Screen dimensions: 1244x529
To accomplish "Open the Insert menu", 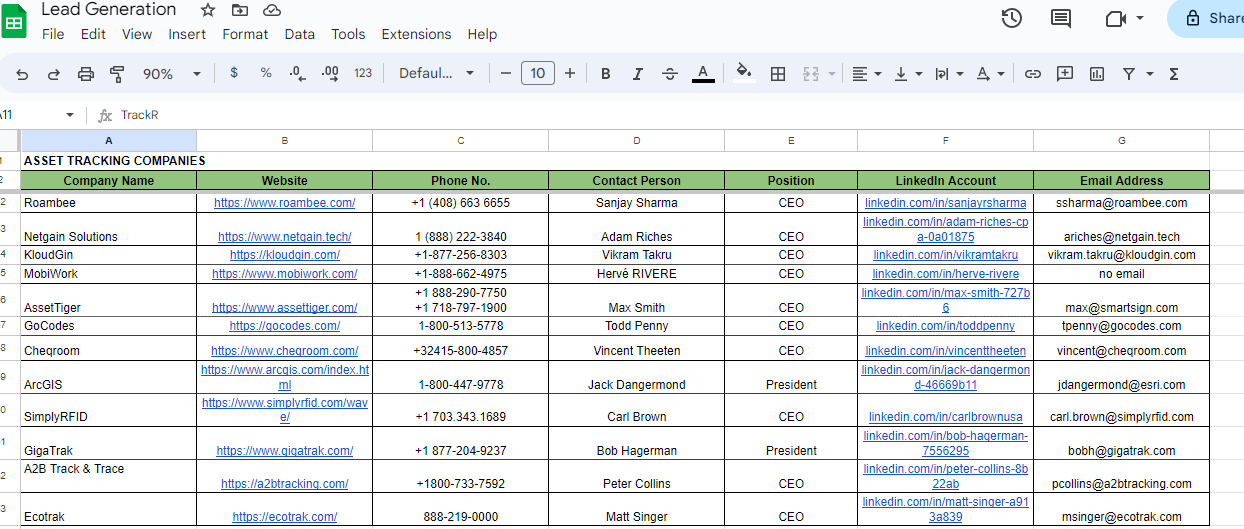I will [x=187, y=34].
